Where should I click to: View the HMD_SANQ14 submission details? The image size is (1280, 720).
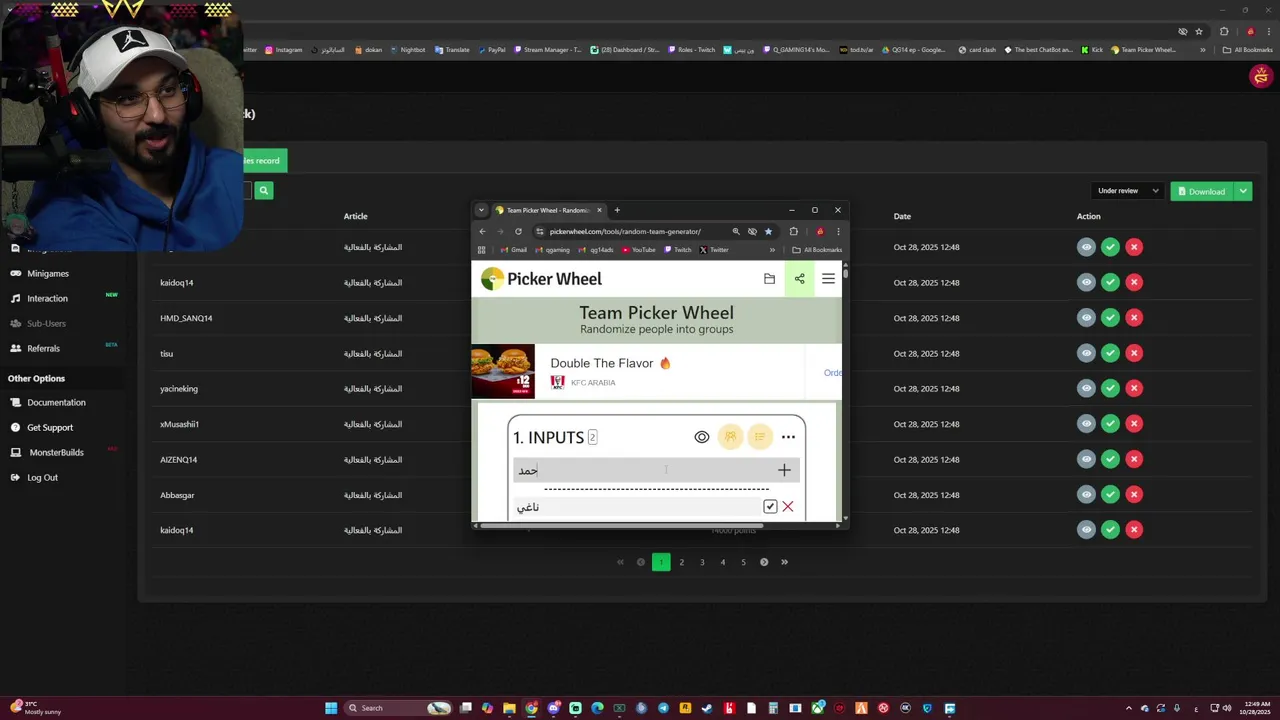[x=1086, y=318]
